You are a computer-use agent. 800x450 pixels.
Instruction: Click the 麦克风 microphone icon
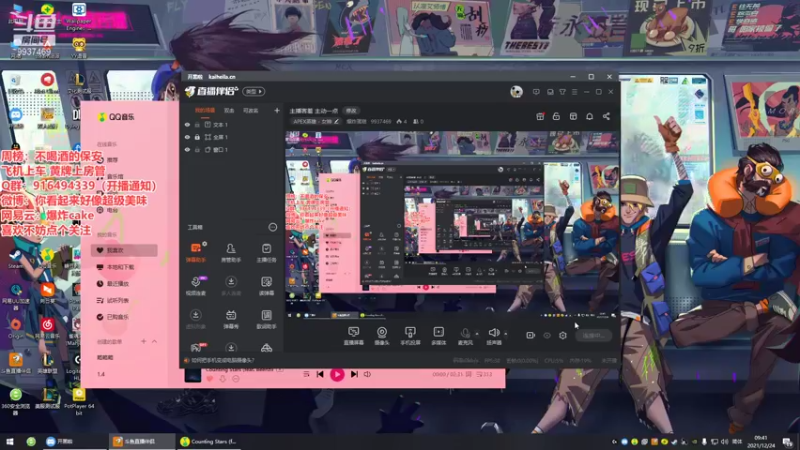pos(465,333)
